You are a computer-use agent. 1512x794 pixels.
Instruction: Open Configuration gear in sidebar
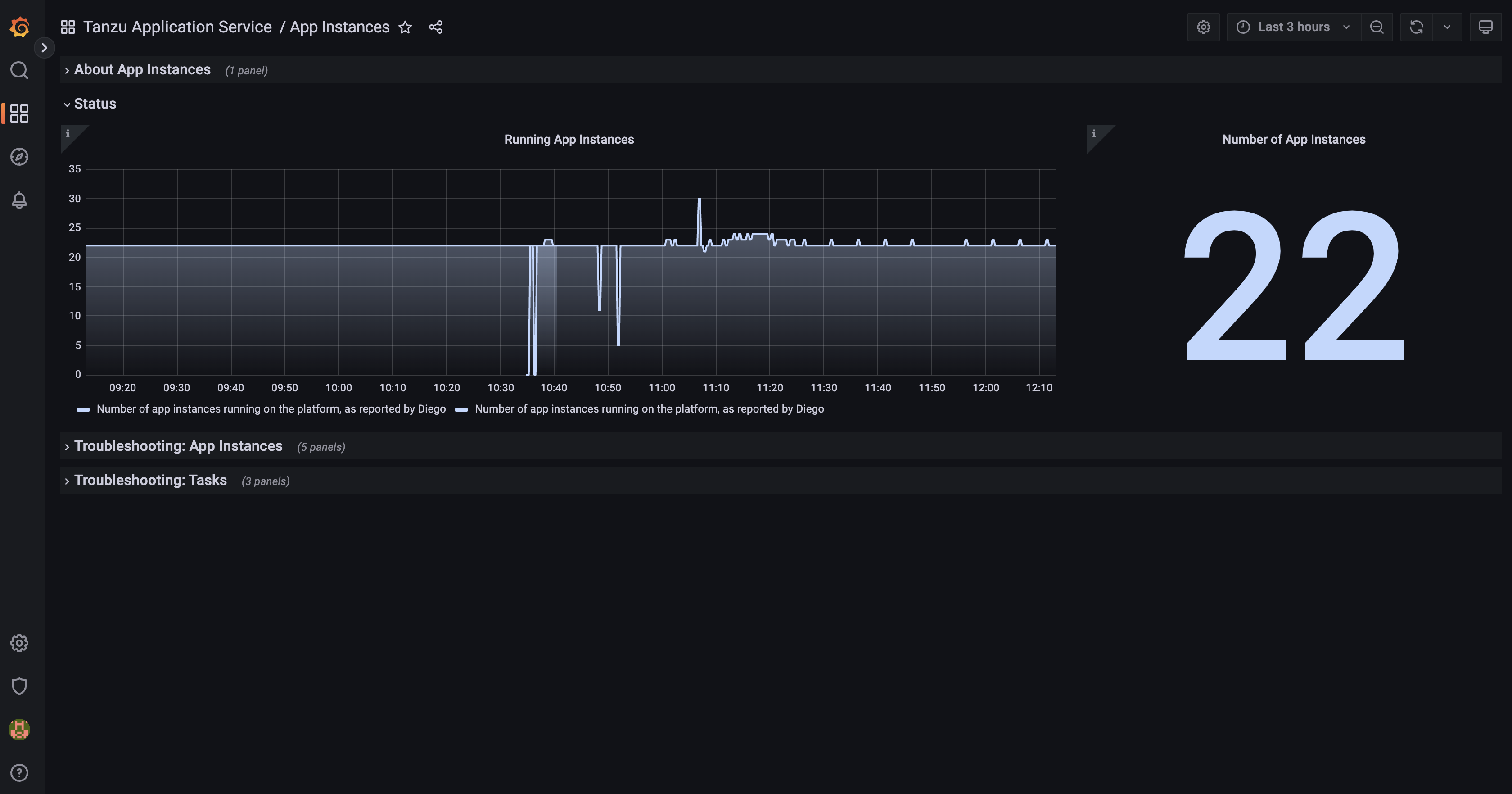[19, 643]
